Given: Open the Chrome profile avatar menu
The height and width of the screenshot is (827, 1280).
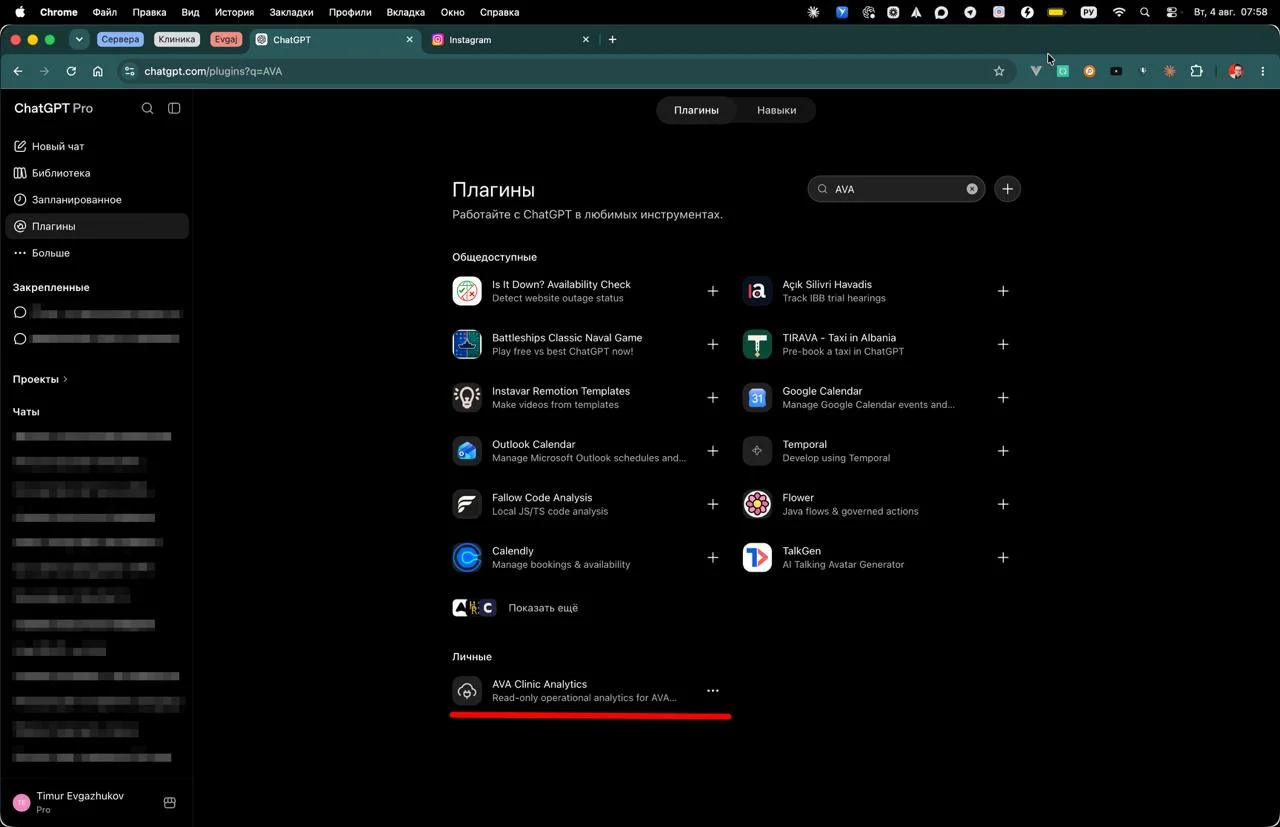Looking at the screenshot, I should coord(1236,71).
